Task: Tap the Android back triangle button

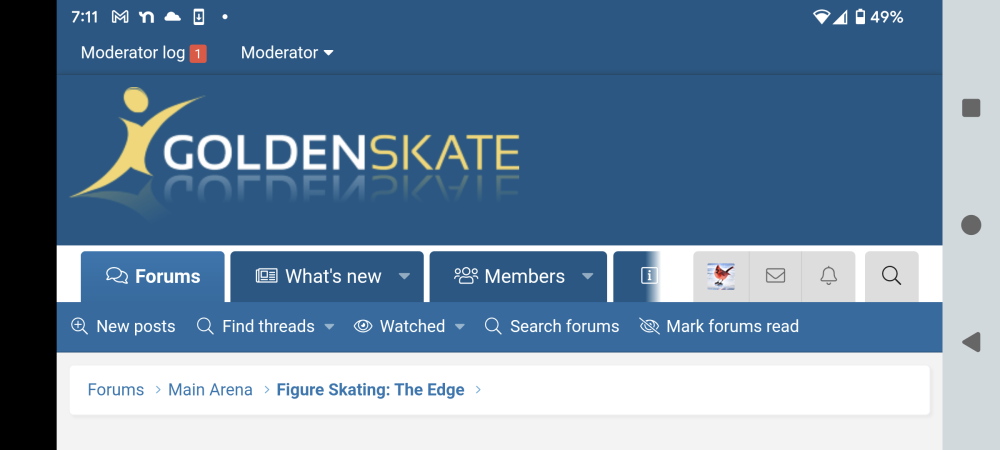Action: pyautogui.click(x=970, y=342)
